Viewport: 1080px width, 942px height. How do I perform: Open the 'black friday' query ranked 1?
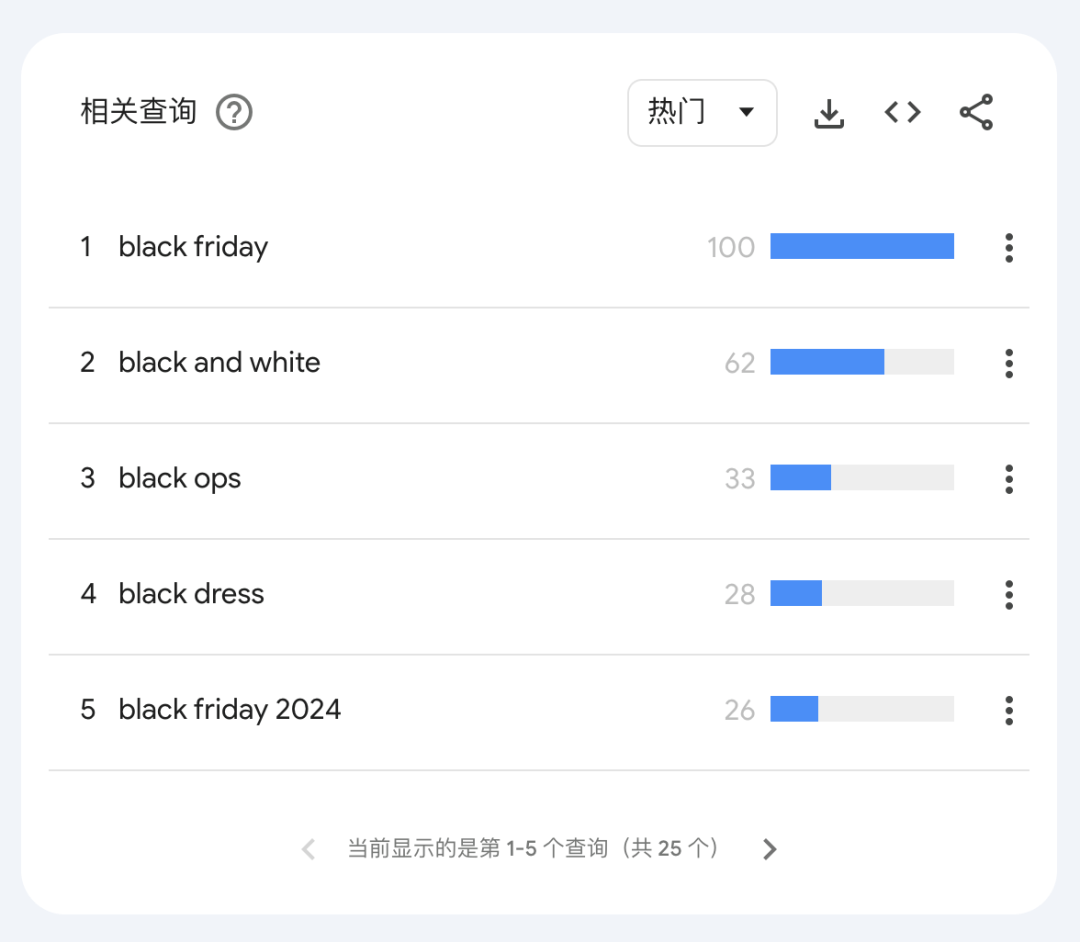pyautogui.click(x=194, y=247)
